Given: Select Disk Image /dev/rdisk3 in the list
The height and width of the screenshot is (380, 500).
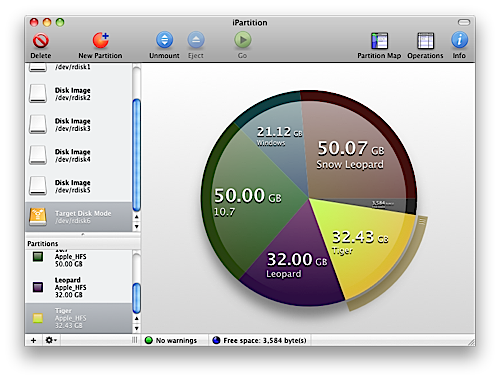Looking at the screenshot, I should [x=79, y=124].
